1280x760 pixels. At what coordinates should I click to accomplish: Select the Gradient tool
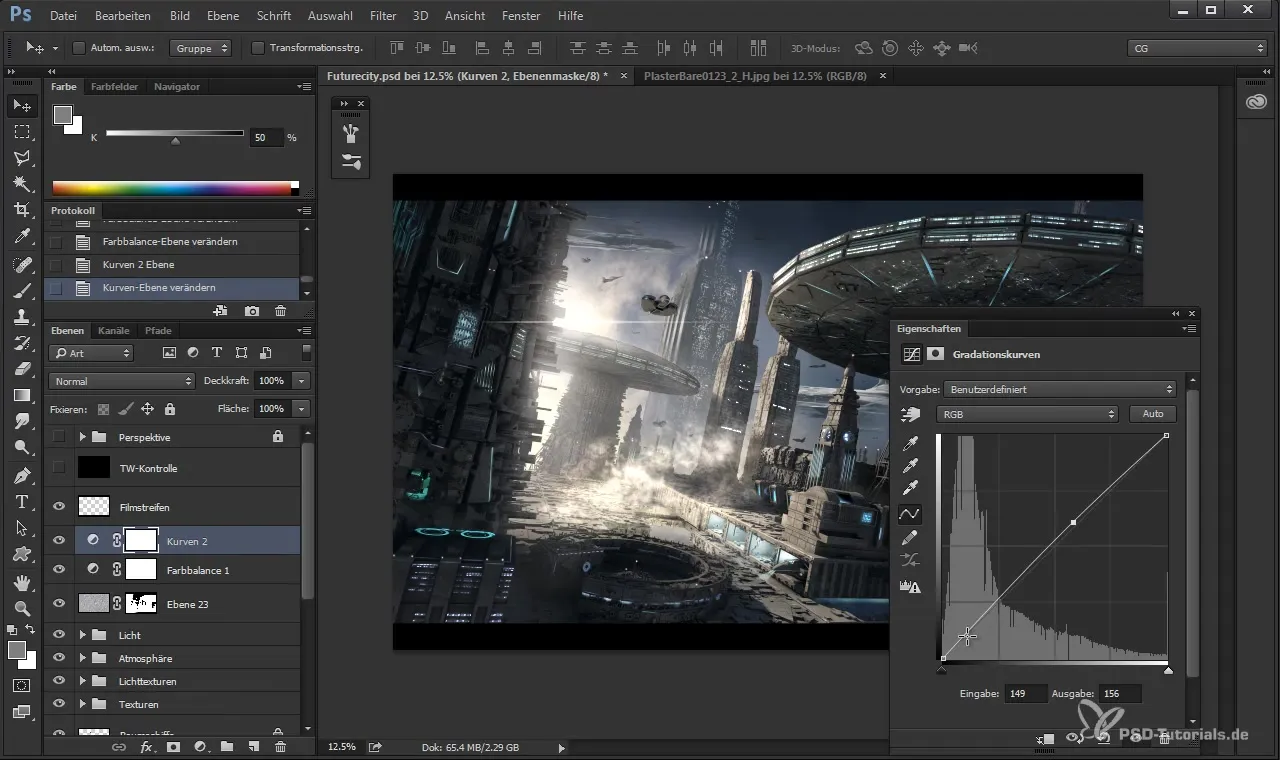coord(22,395)
